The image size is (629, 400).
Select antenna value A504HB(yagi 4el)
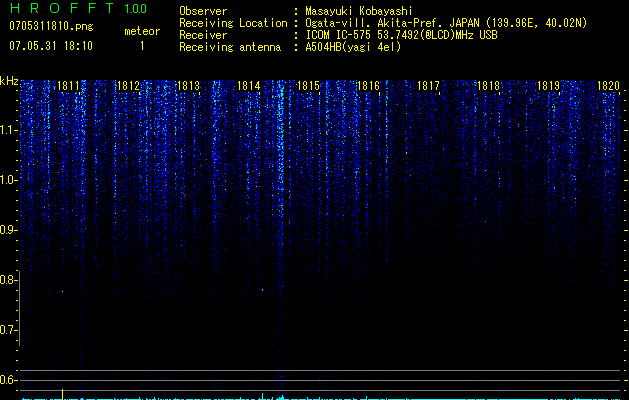click(x=353, y=47)
